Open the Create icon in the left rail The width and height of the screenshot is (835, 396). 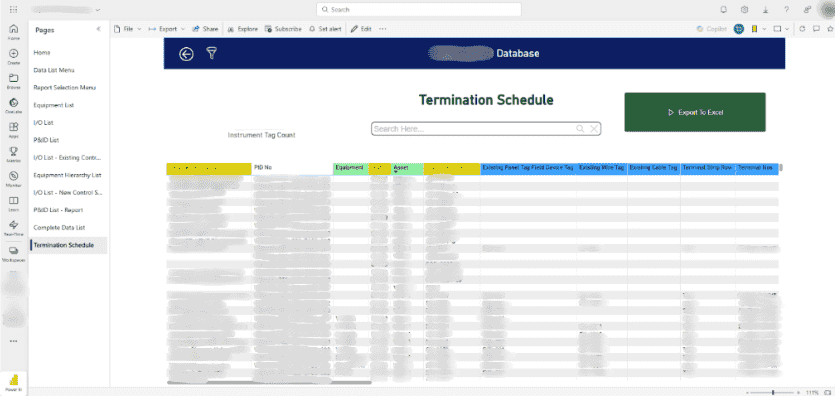point(13,56)
